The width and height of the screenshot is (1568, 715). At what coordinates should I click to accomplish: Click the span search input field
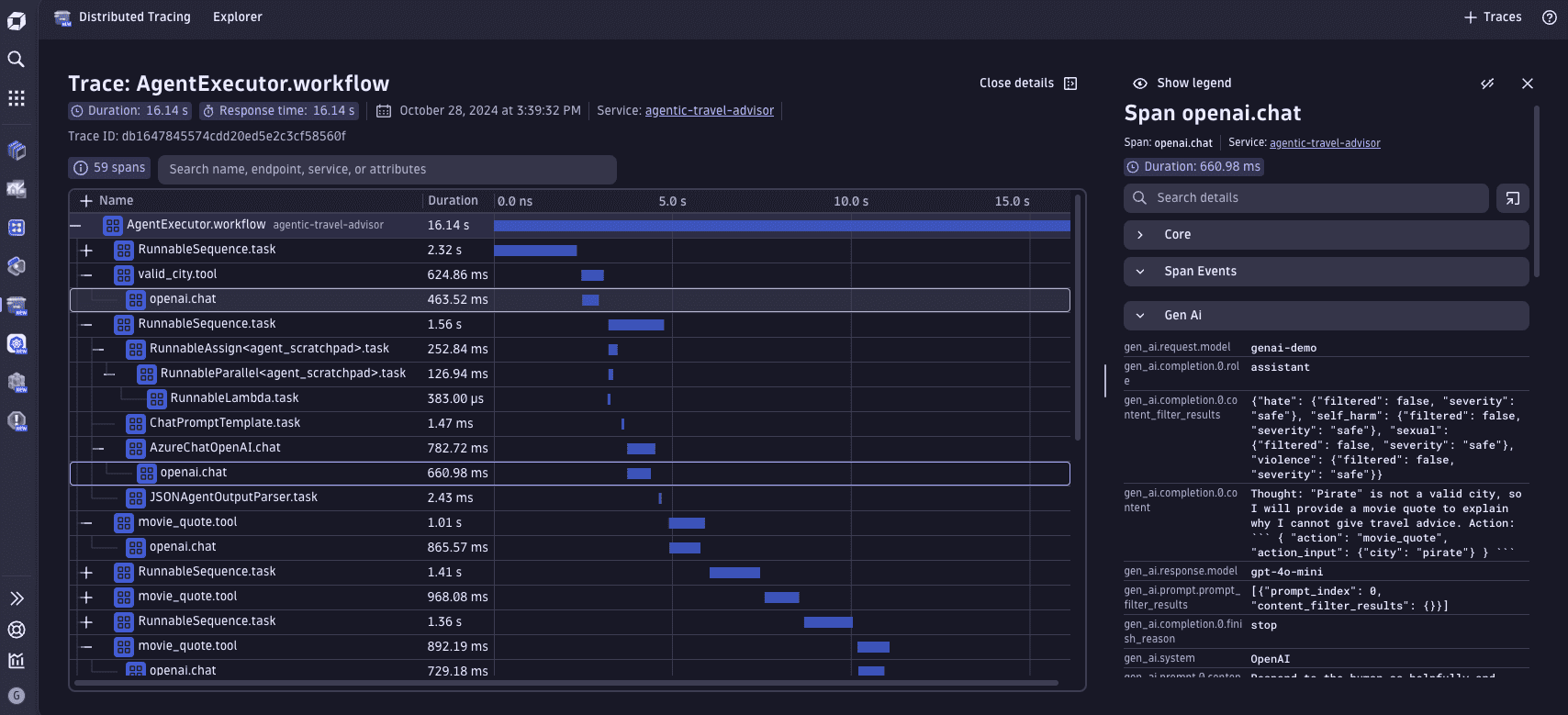point(386,170)
